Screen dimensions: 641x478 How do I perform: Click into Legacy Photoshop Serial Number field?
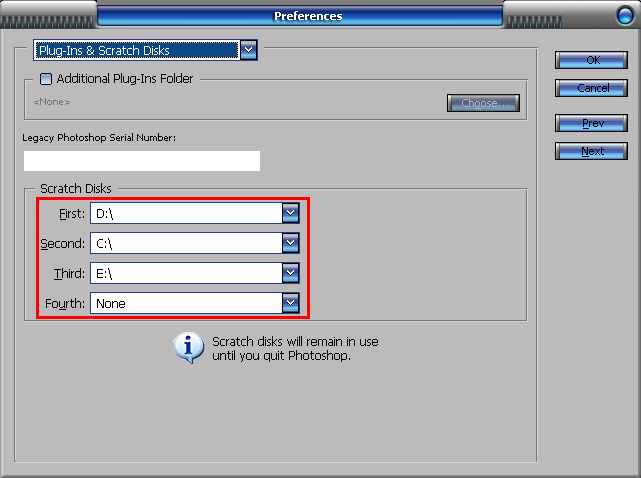pos(142,161)
